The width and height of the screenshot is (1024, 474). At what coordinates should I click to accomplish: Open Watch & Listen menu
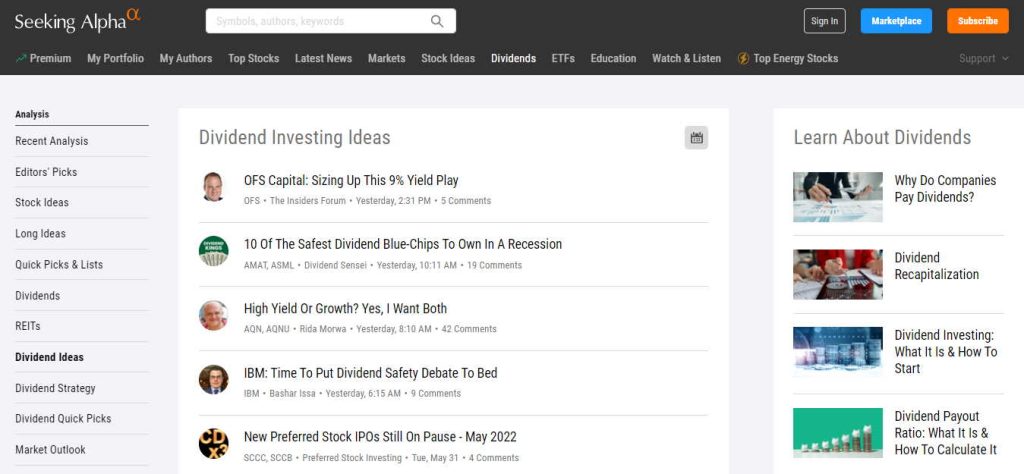point(686,59)
